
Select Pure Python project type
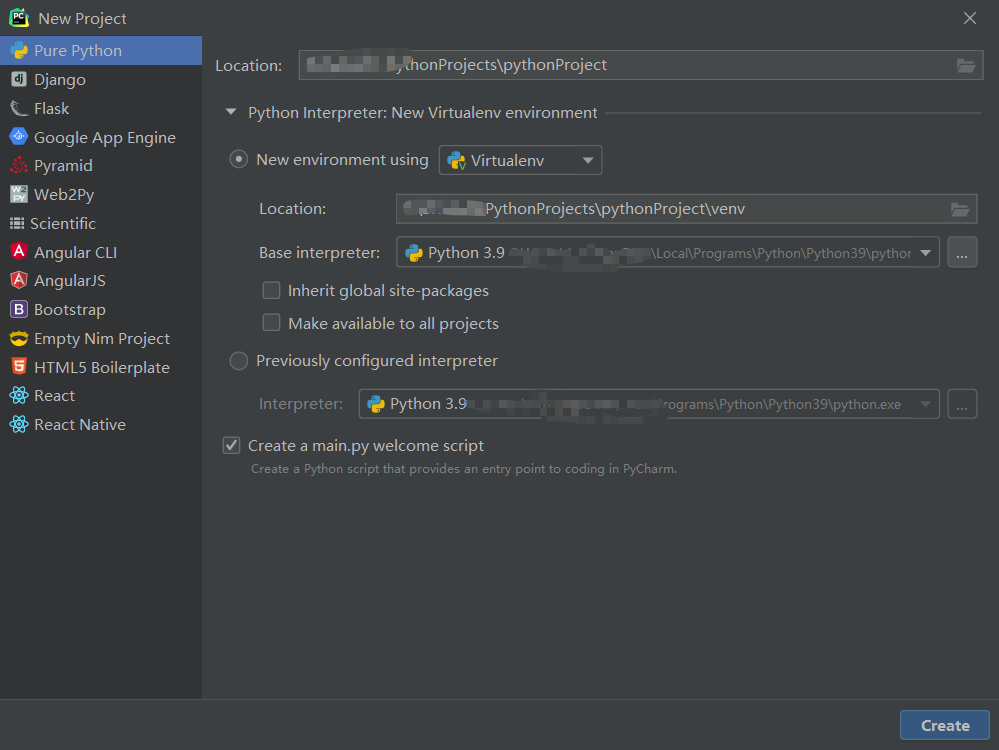101,50
